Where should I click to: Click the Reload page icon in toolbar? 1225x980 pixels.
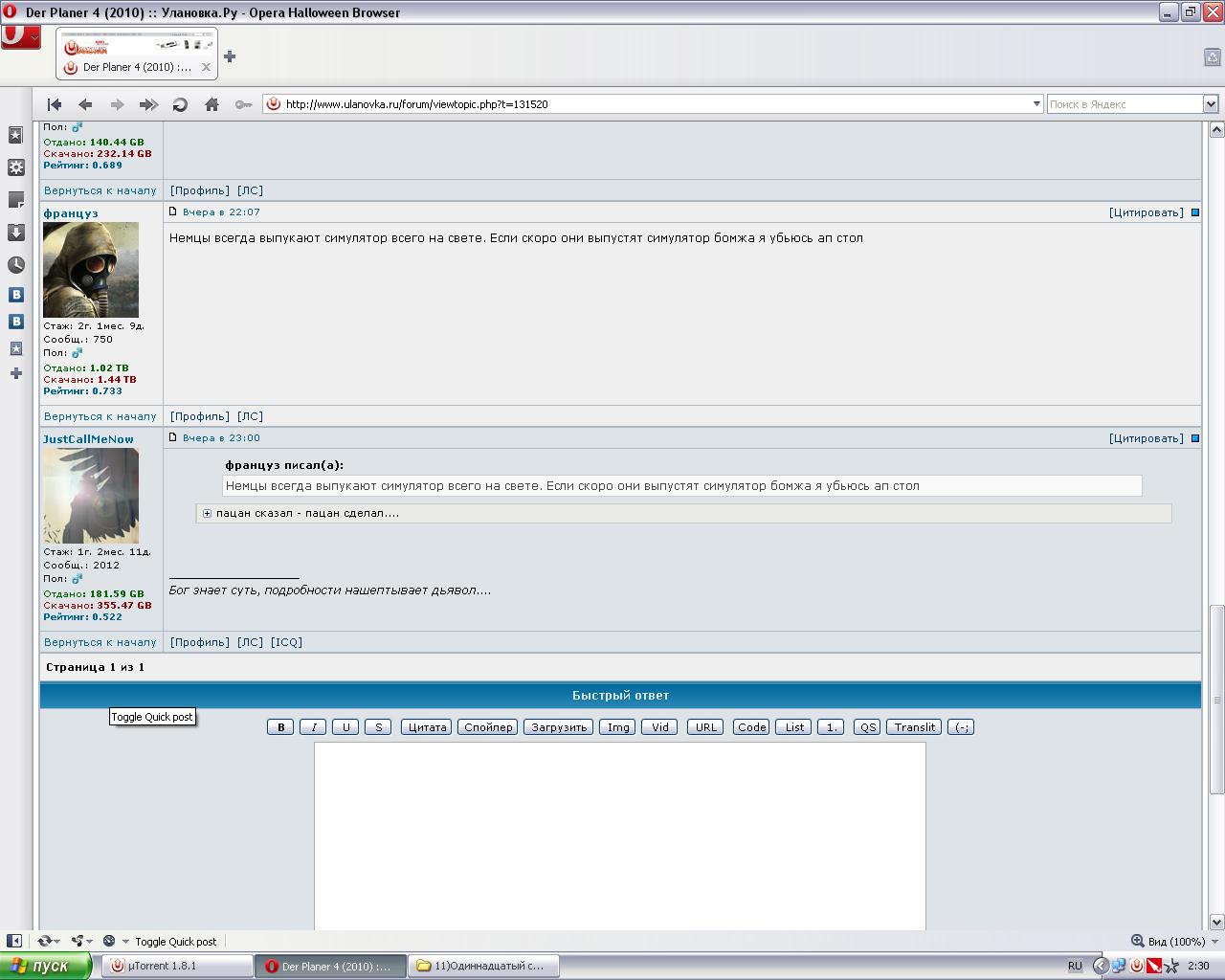point(179,104)
